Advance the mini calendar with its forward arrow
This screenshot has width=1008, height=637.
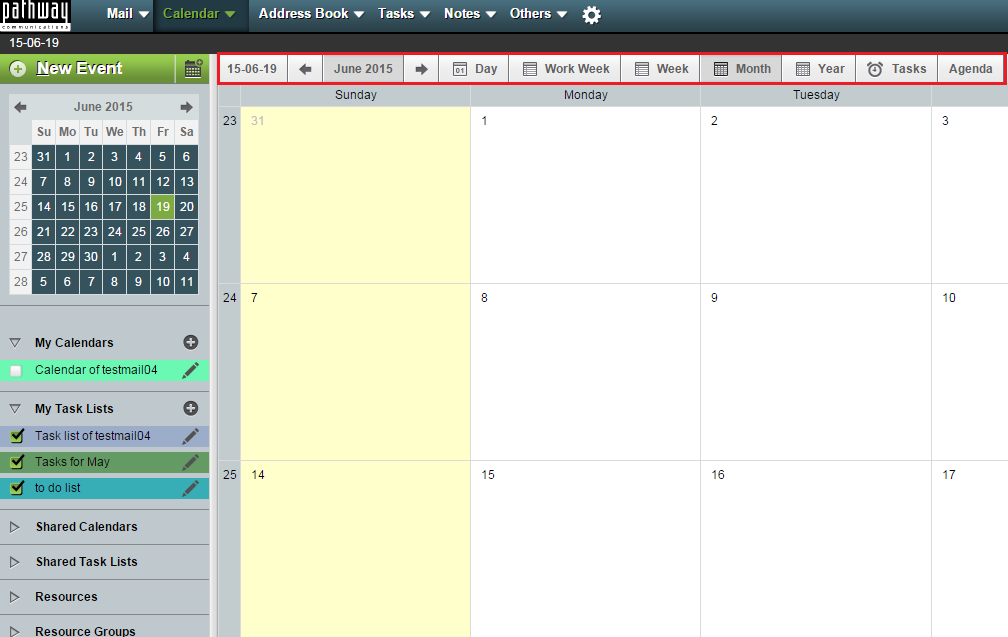pos(188,106)
